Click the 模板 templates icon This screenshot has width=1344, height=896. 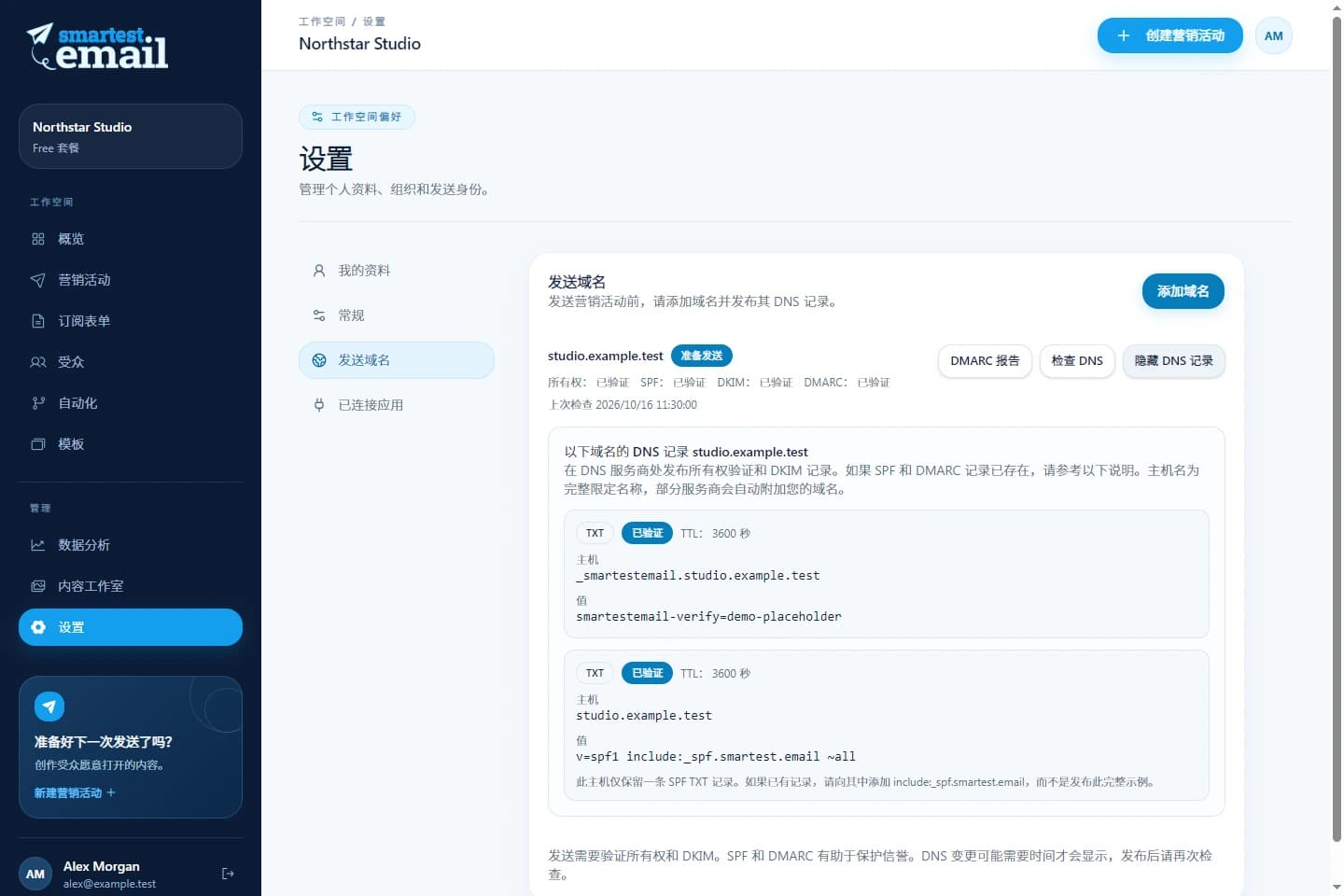[x=38, y=444]
